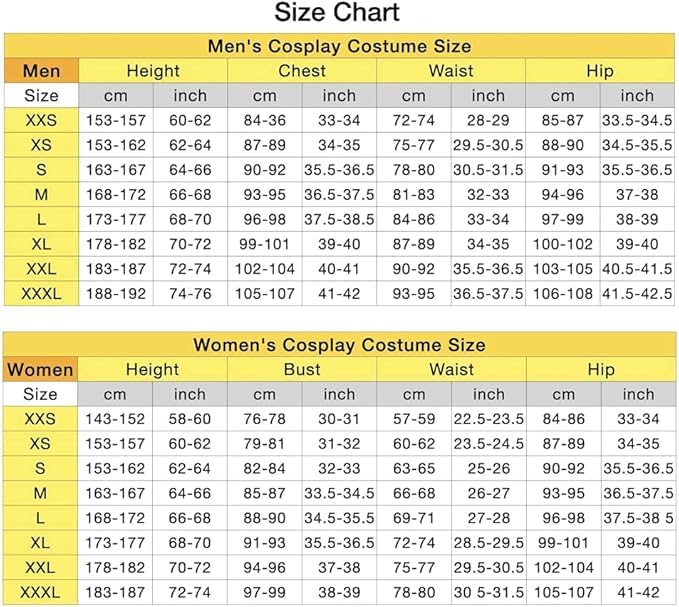679x607 pixels.
Task: Select the XXS size label in women's table
Action: 41,420
